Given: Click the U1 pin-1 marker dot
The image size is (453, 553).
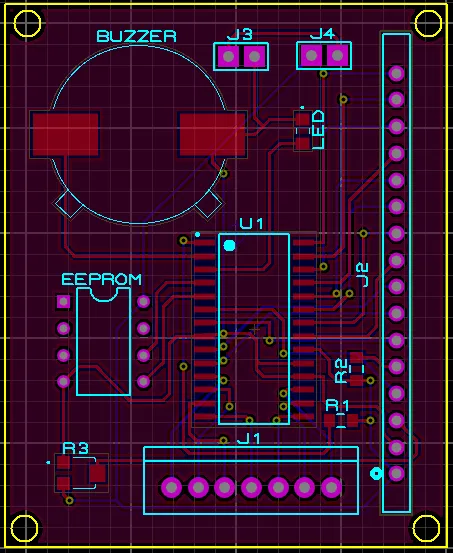Looking at the screenshot, I should point(229,245).
